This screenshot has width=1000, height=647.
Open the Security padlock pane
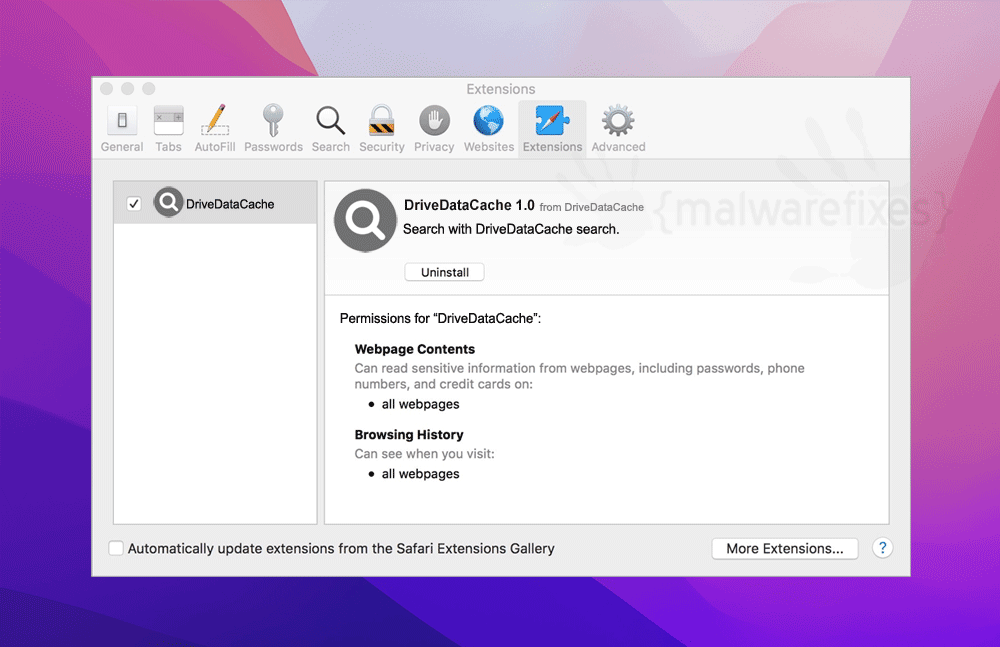(381, 129)
